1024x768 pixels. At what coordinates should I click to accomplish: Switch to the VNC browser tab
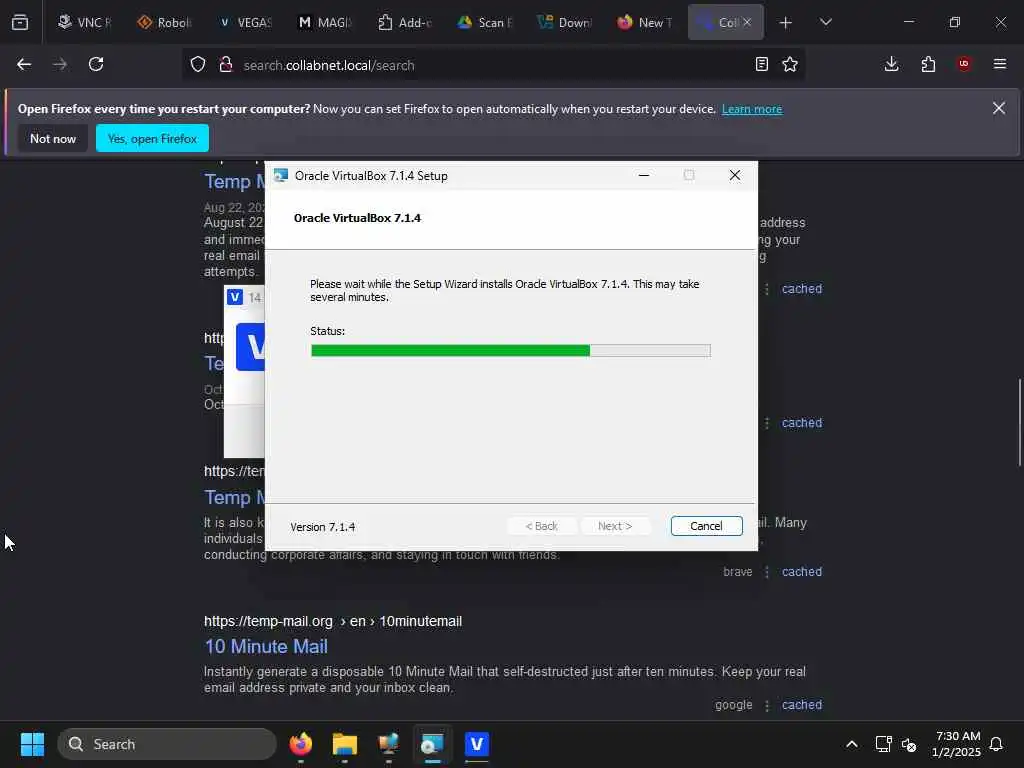point(85,22)
